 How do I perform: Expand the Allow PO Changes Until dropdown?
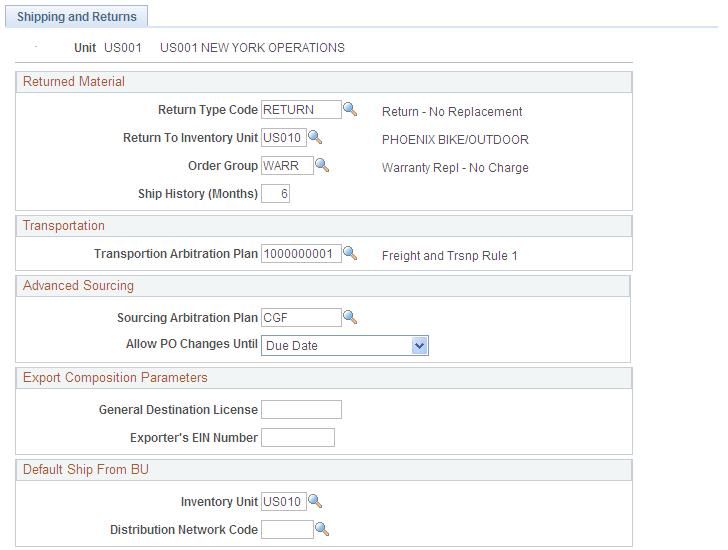419,346
